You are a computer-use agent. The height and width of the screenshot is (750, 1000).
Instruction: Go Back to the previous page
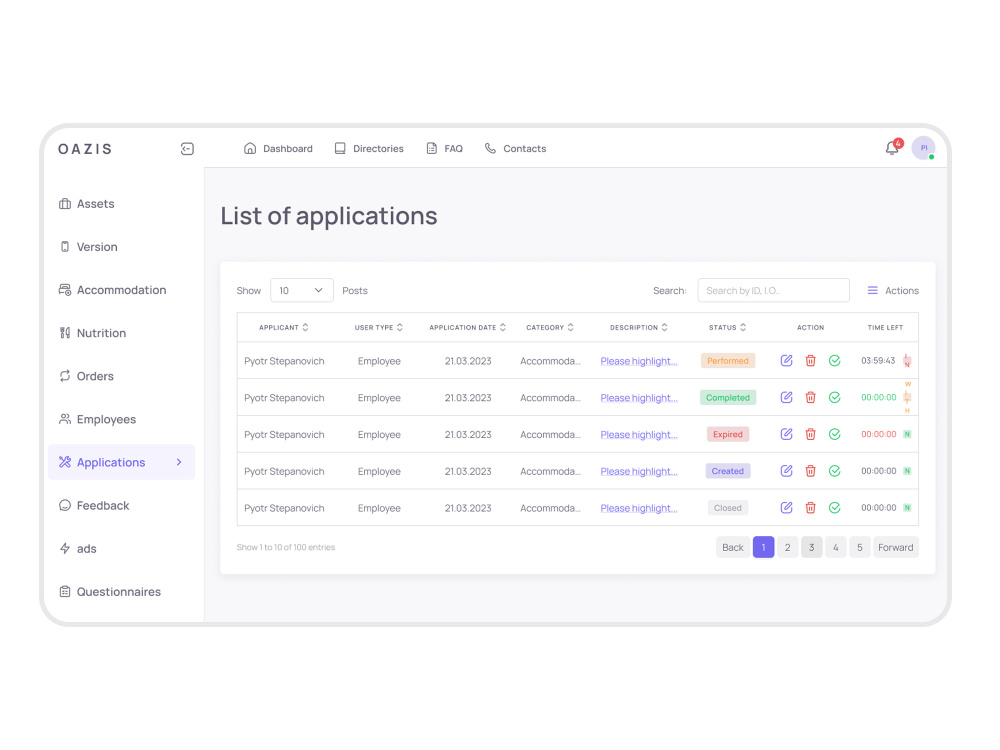coord(733,547)
